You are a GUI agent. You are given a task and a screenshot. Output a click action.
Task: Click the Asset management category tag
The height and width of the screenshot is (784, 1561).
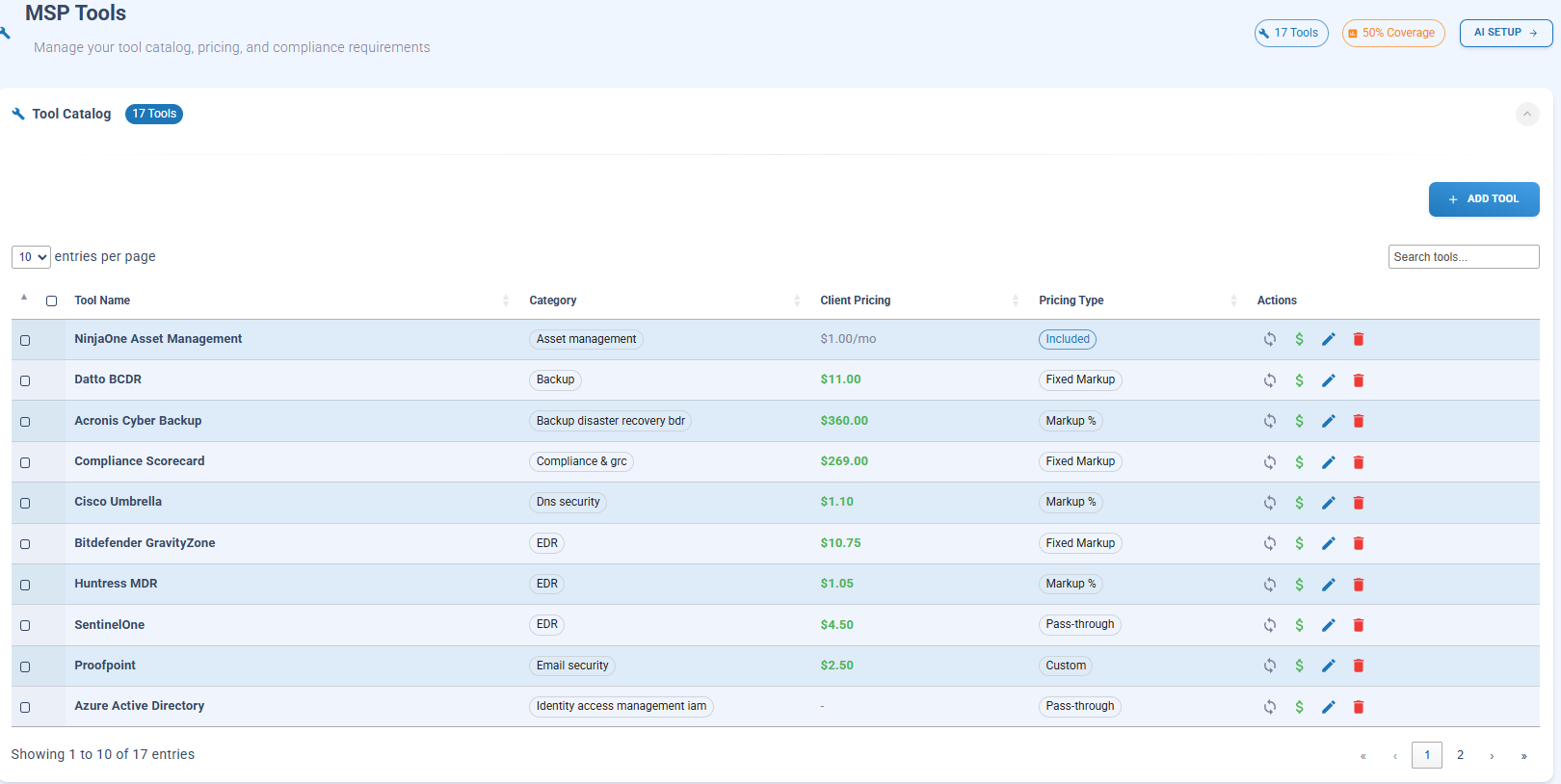586,339
